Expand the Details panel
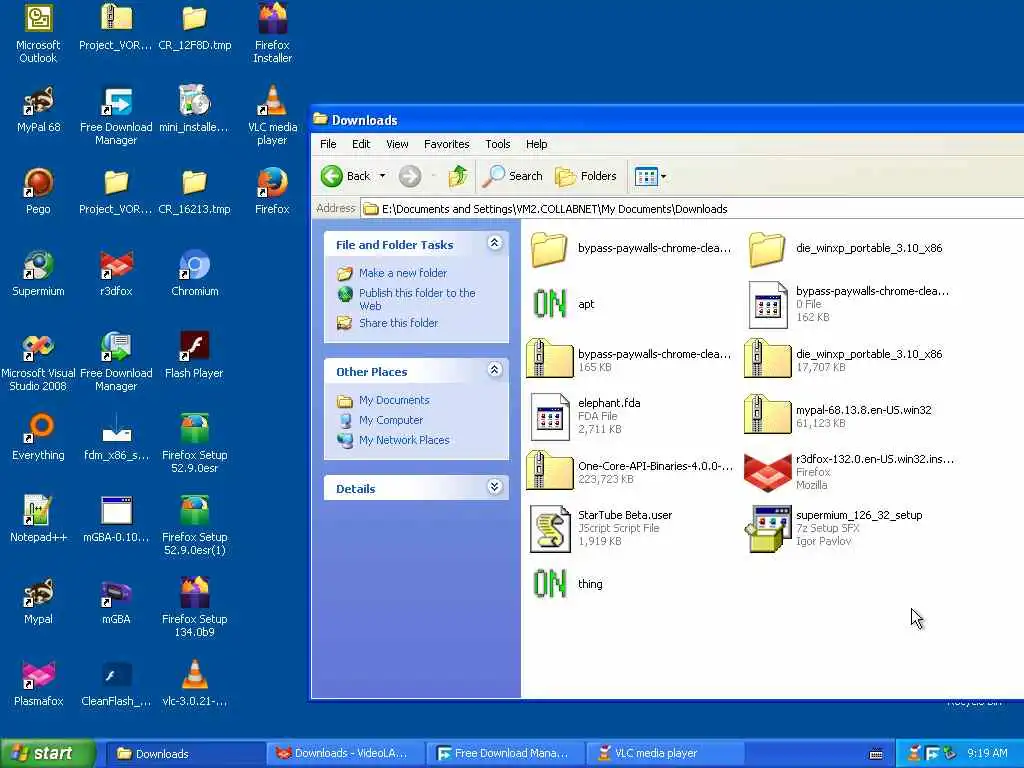The image size is (1024, 768). 494,487
